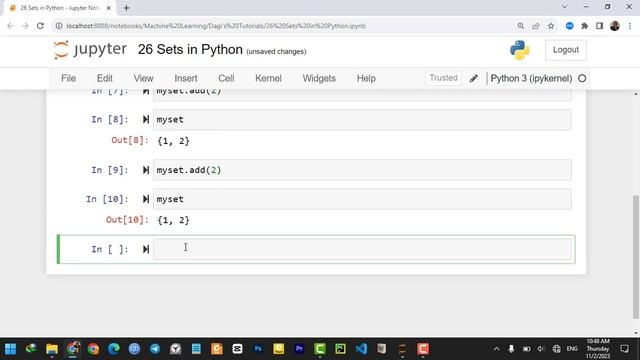Click the In [8] cell containing myset
Image resolution: width=640 pixels, height=360 pixels.
[362, 120]
